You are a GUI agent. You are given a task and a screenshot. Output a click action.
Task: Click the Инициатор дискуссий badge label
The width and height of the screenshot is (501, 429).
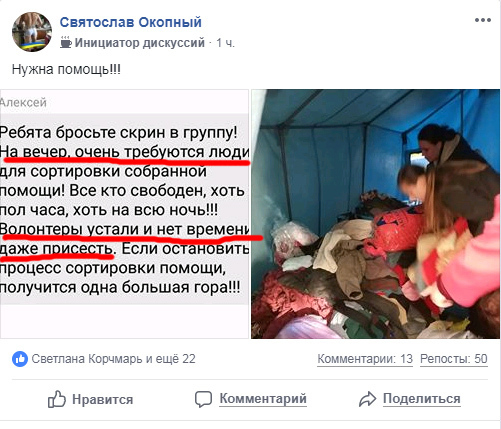tap(139, 43)
